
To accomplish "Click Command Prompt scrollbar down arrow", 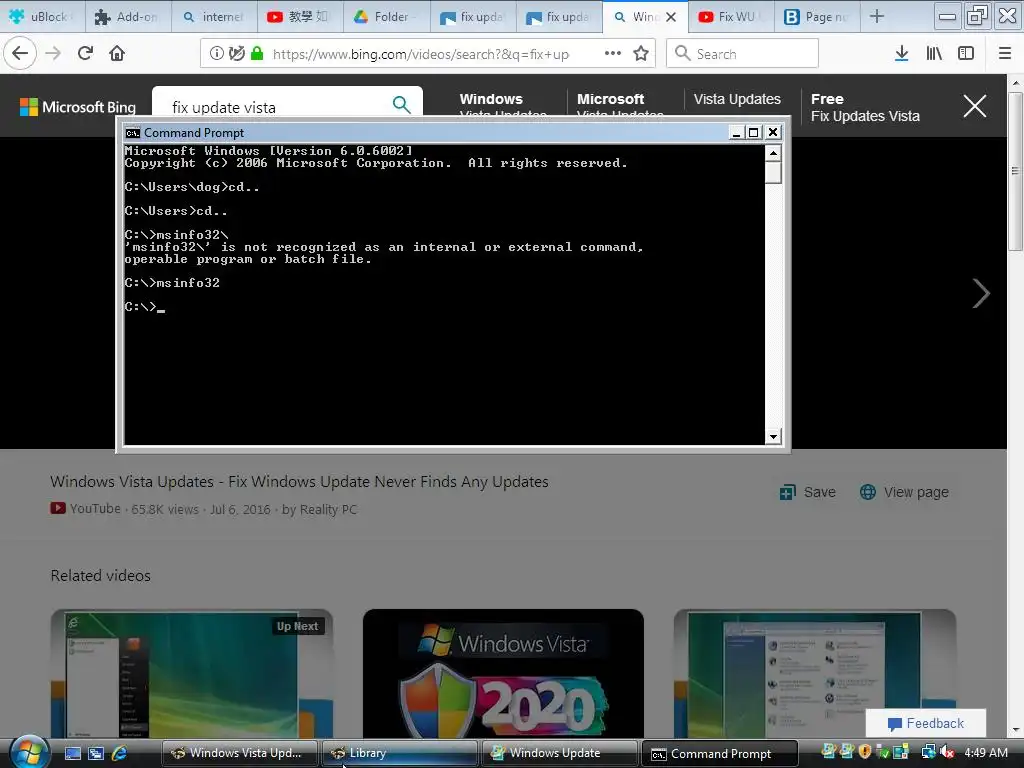I will 773,437.
